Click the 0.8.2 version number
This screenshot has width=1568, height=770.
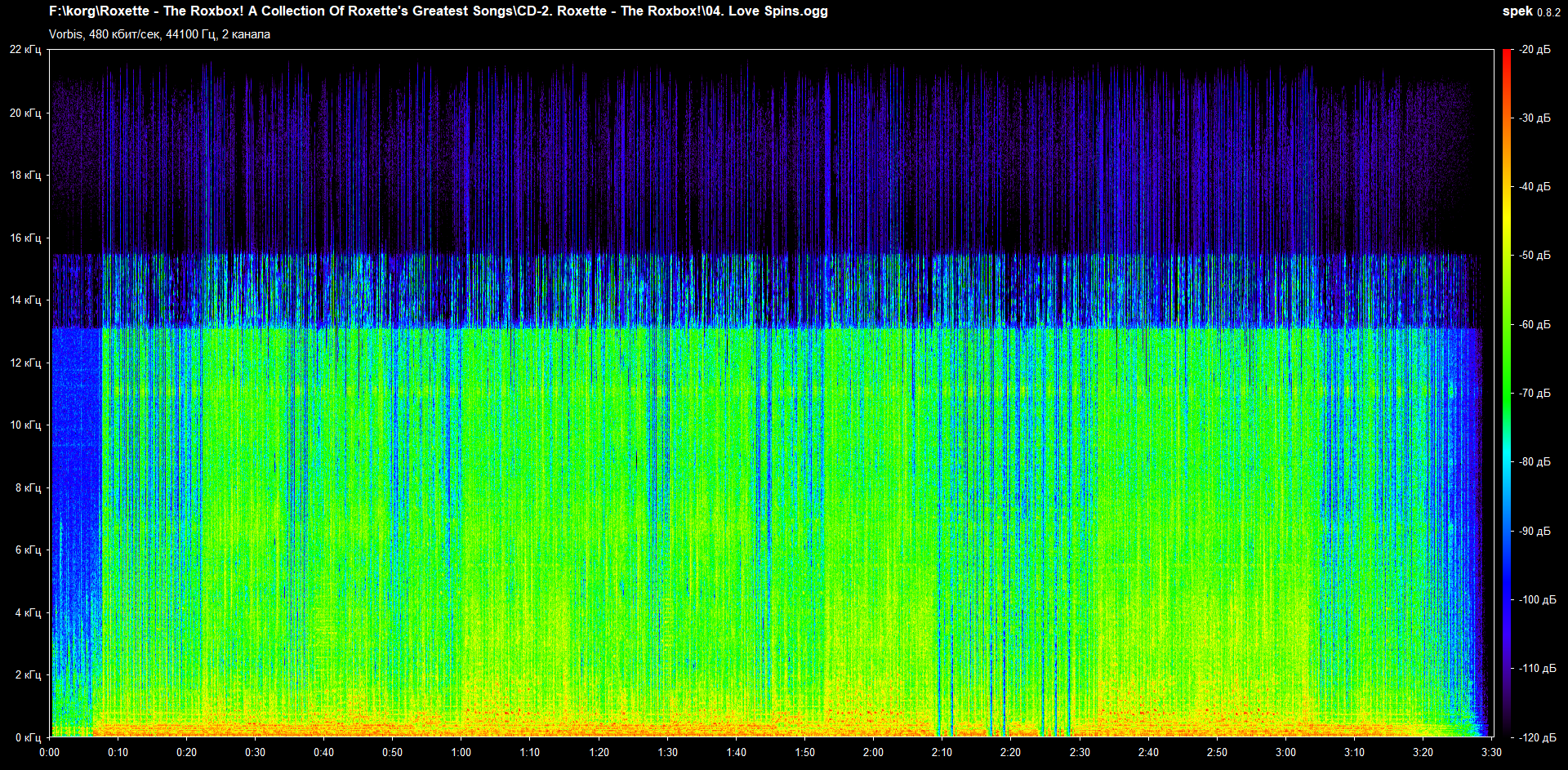point(1548,12)
